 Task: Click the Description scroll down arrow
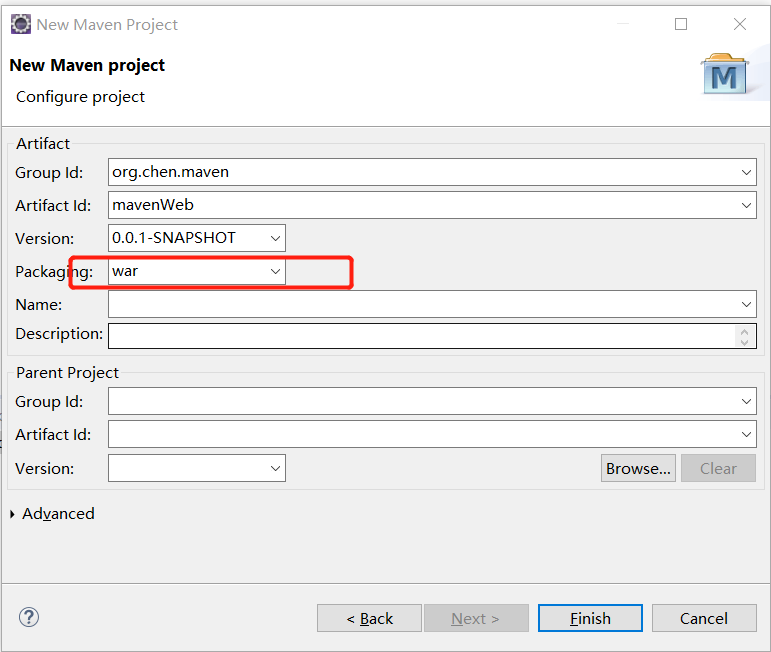[744, 342]
